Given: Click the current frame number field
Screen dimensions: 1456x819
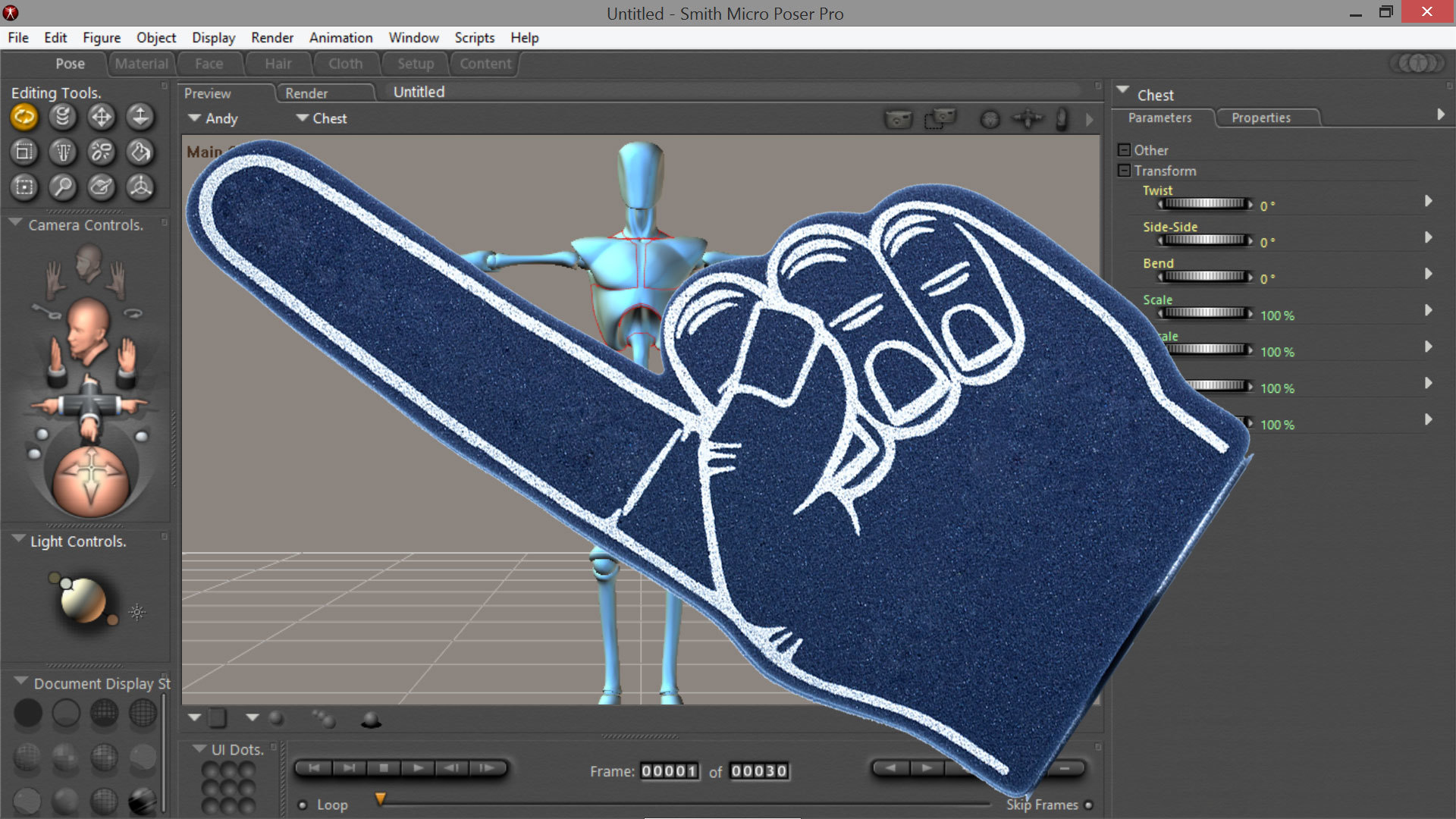Looking at the screenshot, I should (669, 771).
